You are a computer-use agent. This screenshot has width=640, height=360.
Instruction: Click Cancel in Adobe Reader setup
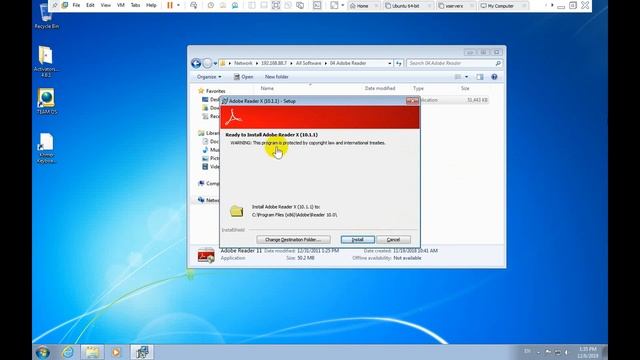(393, 240)
